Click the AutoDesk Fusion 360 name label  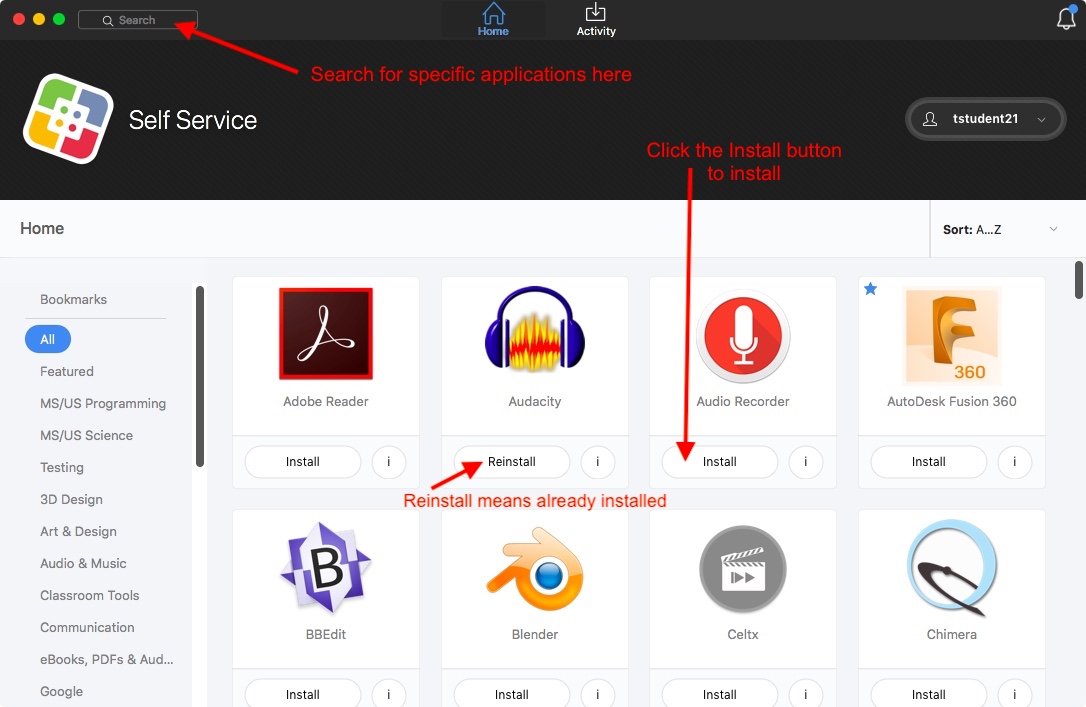tap(952, 401)
